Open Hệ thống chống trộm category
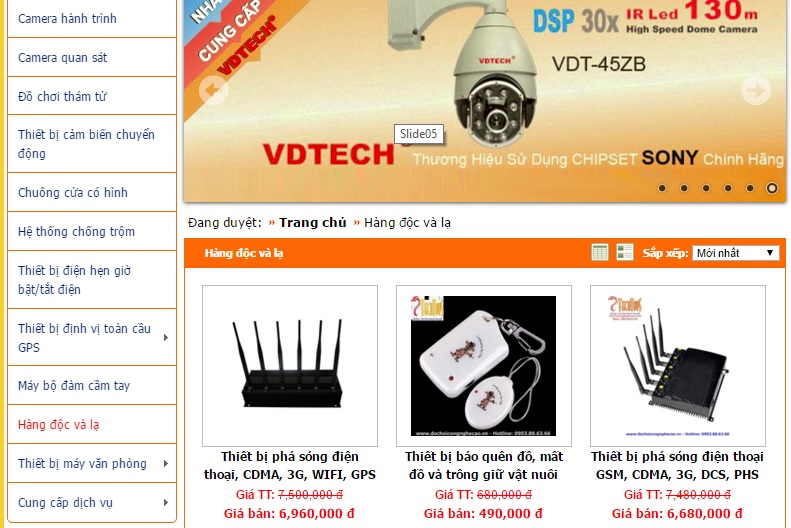791x528 pixels. [76, 231]
